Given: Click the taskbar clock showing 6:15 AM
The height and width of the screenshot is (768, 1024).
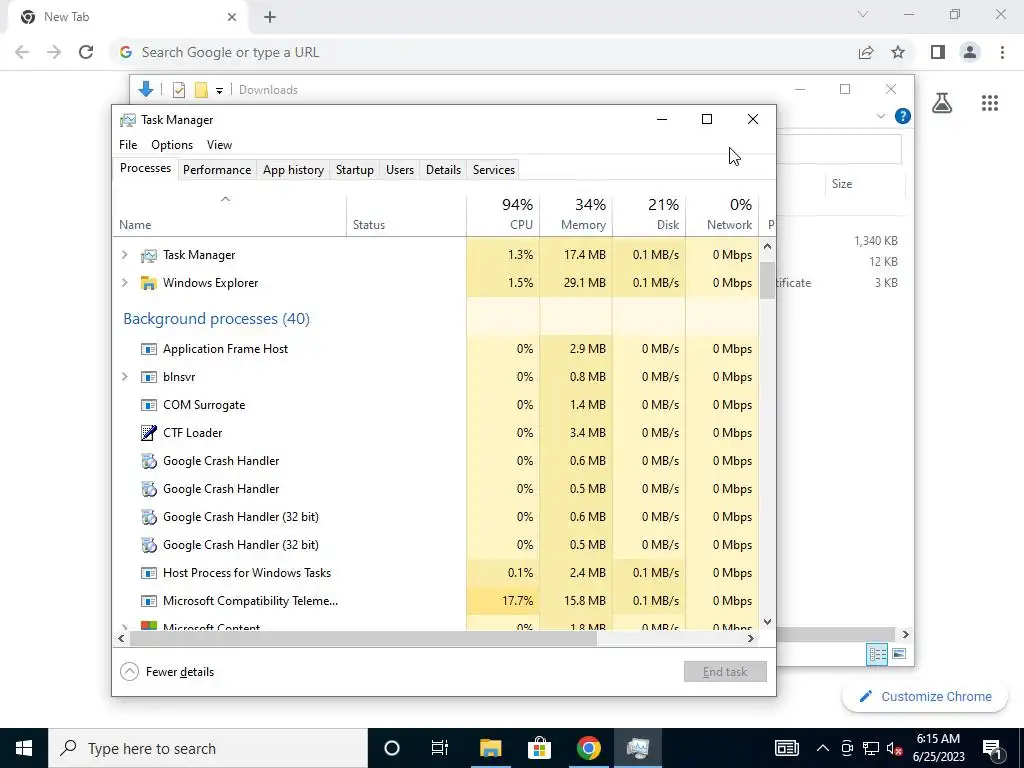Looking at the screenshot, I should [x=938, y=748].
